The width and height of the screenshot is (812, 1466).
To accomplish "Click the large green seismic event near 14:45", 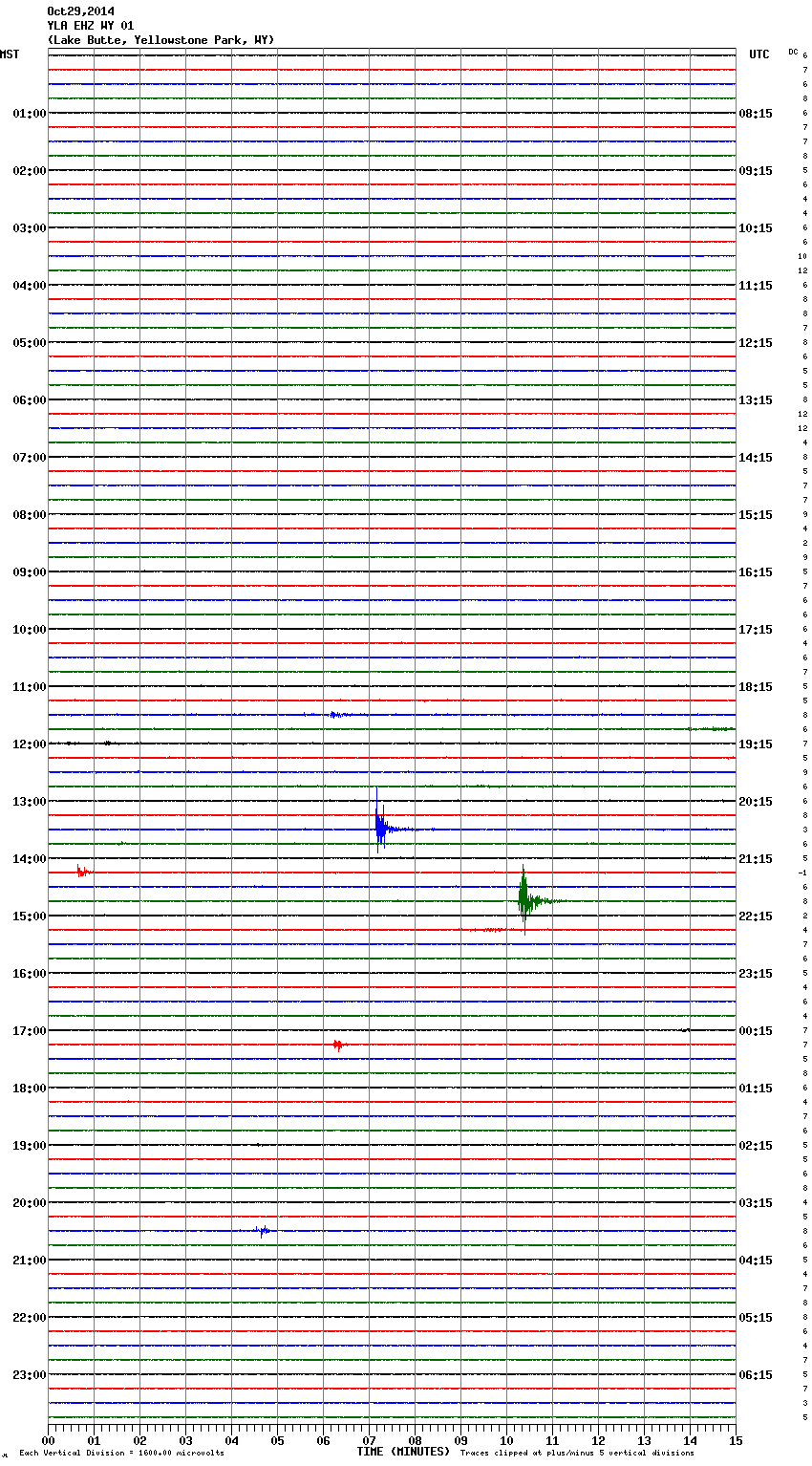I will 525,898.
